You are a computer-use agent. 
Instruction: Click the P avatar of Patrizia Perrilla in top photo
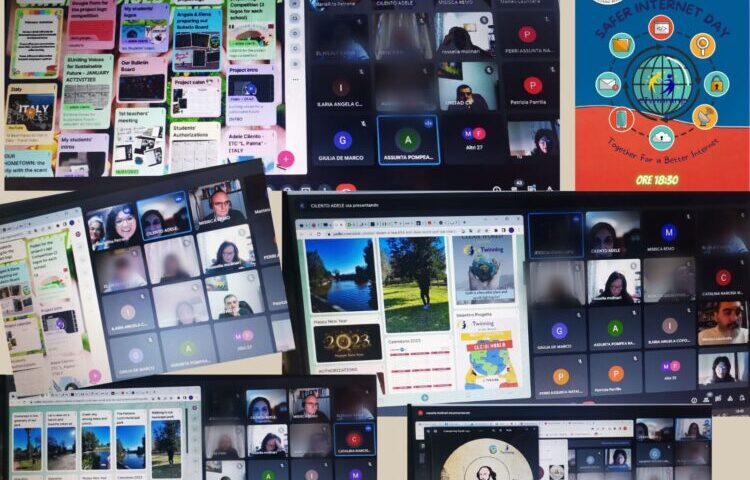tap(532, 86)
